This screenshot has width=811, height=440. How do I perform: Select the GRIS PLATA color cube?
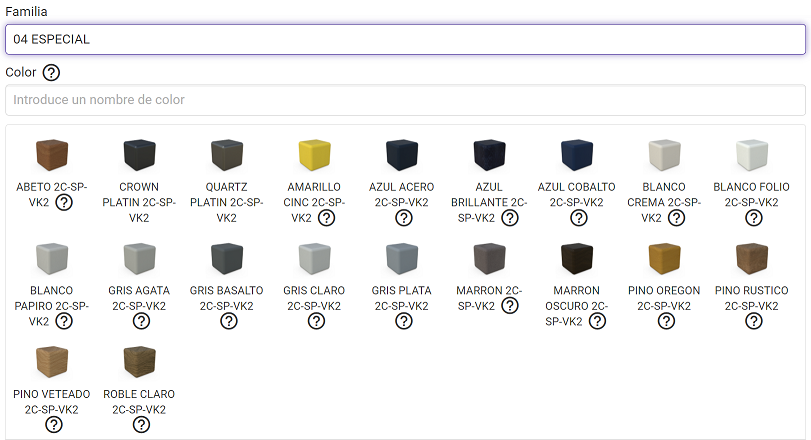tap(402, 260)
